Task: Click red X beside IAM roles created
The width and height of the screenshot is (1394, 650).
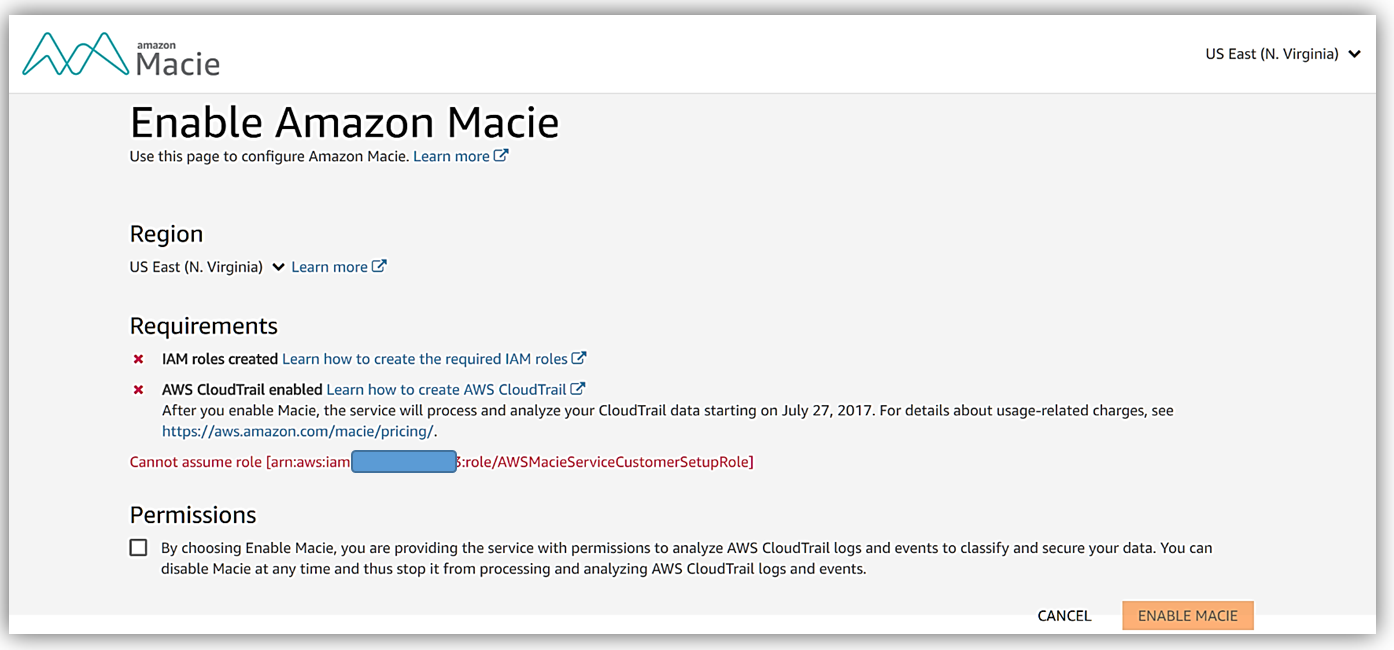Action: [x=138, y=359]
